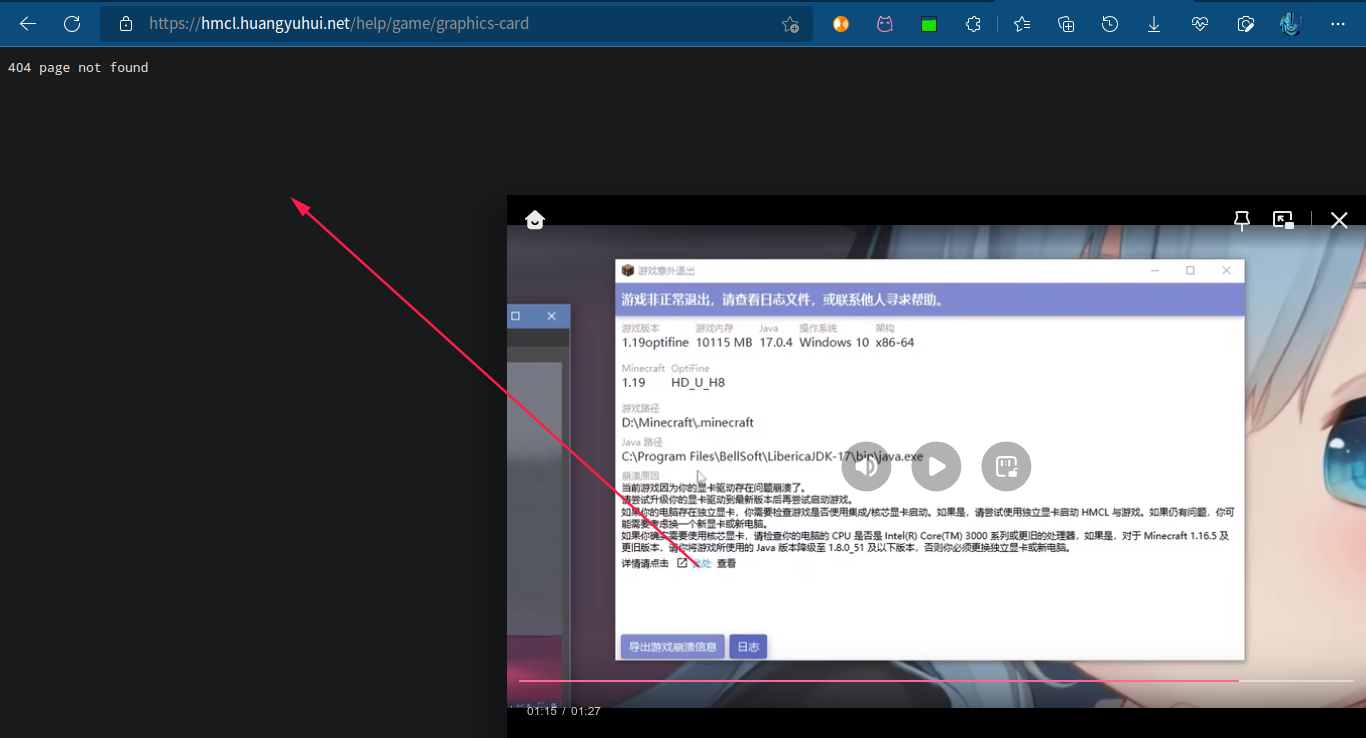Close the picture-in-picture video player

[1339, 220]
